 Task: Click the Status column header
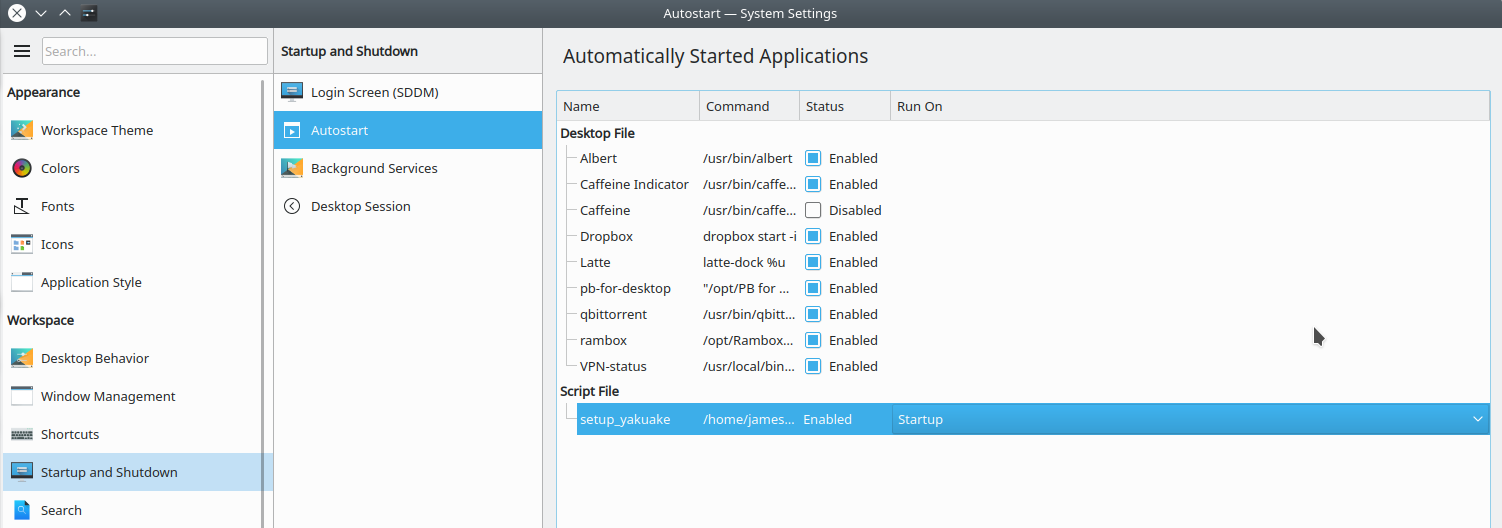coord(844,106)
